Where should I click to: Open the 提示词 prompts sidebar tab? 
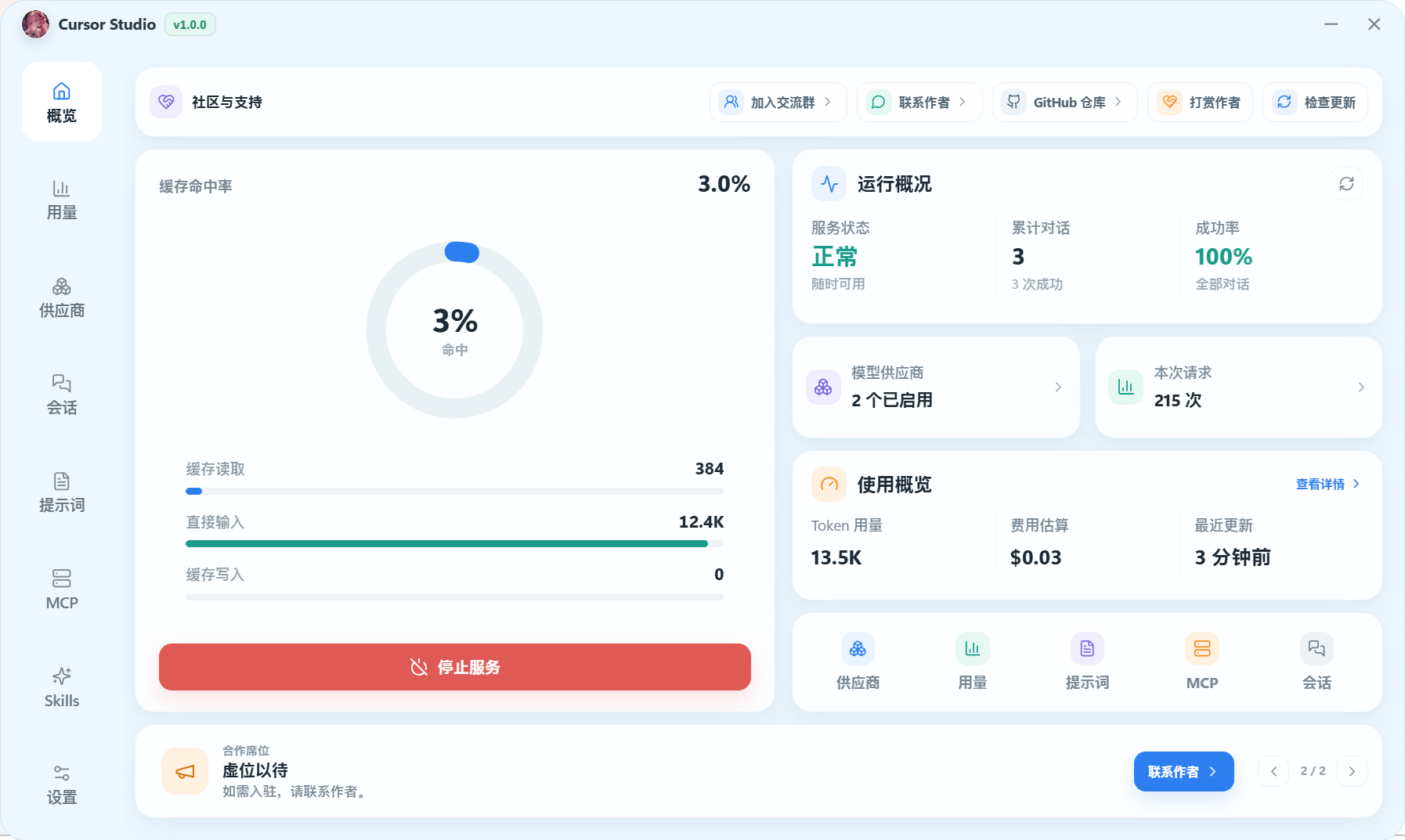click(62, 492)
